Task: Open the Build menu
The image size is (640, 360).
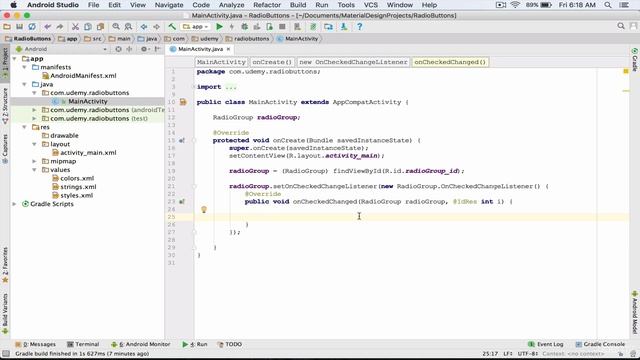Action: pyautogui.click(x=298, y=5)
